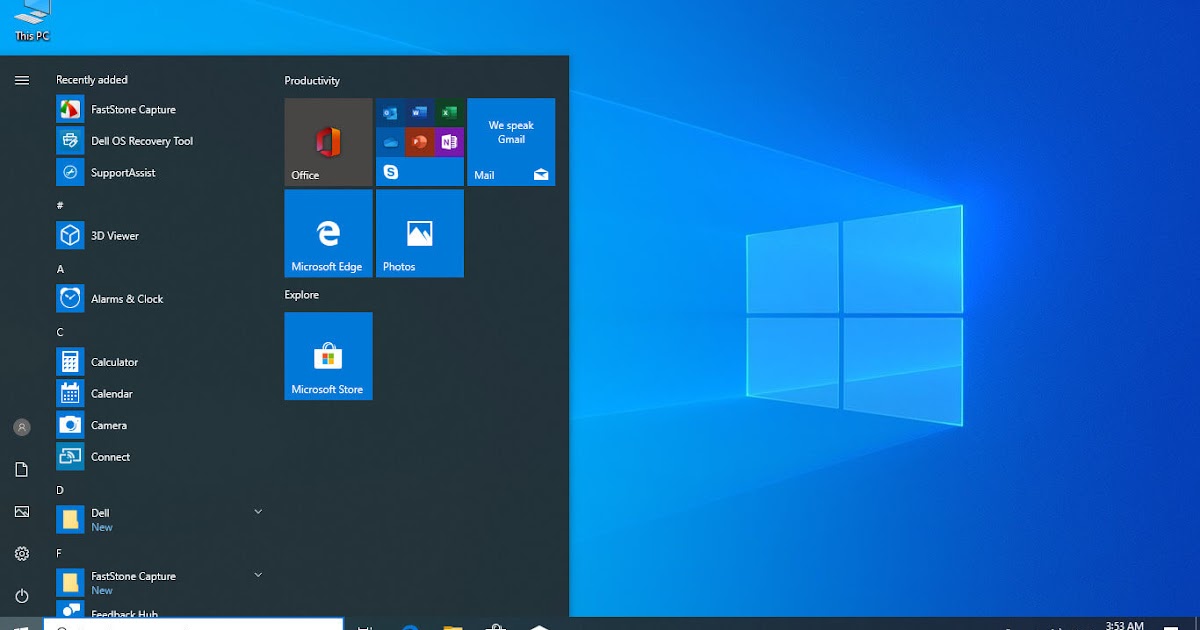Launch Outlook from the Productivity tile folder

[x=390, y=113]
